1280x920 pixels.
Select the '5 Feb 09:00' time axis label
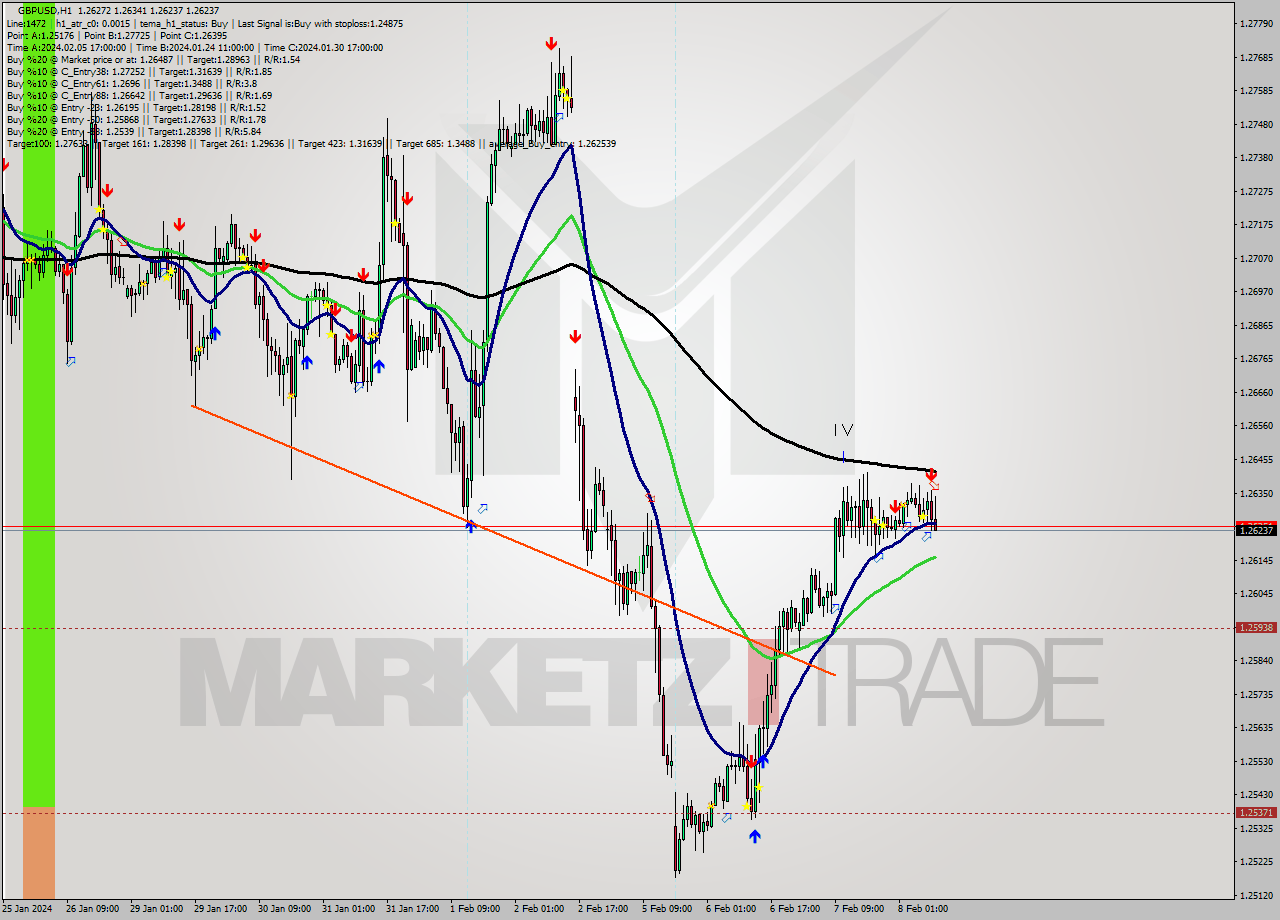(x=667, y=909)
